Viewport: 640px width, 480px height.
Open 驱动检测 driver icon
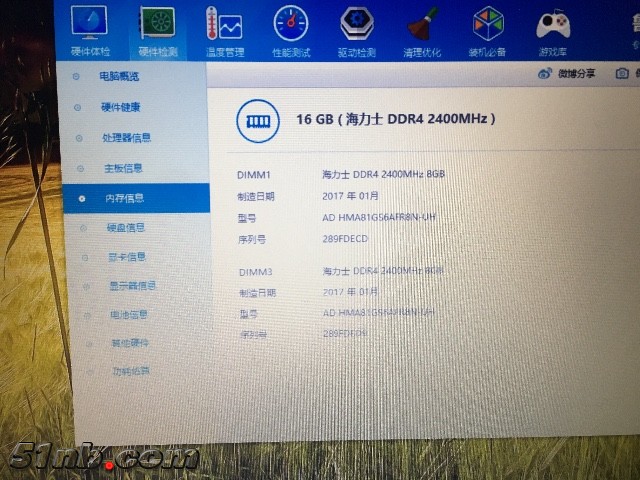coord(357,23)
